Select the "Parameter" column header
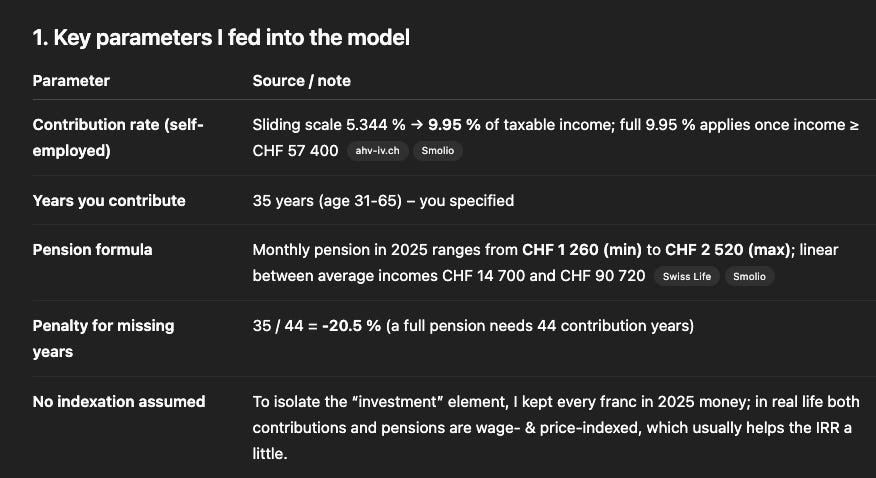The height and width of the screenshot is (478, 876). [x=71, y=80]
